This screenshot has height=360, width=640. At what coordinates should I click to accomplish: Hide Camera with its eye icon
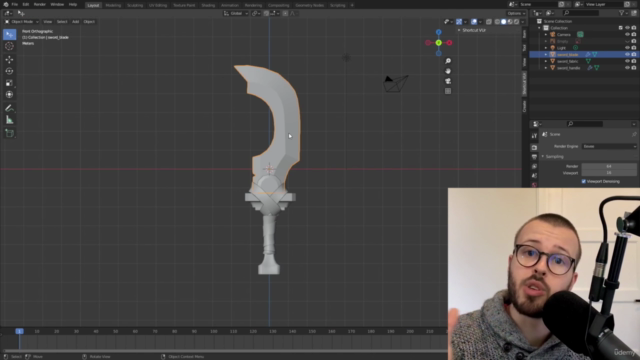click(627, 35)
